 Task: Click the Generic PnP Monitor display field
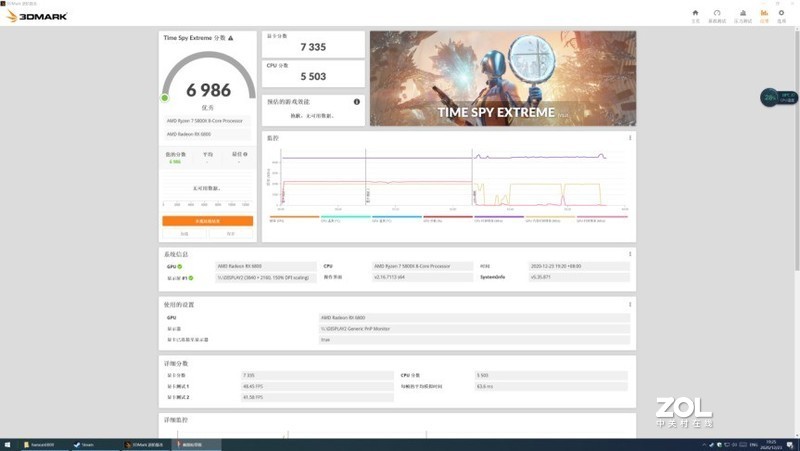coord(474,329)
